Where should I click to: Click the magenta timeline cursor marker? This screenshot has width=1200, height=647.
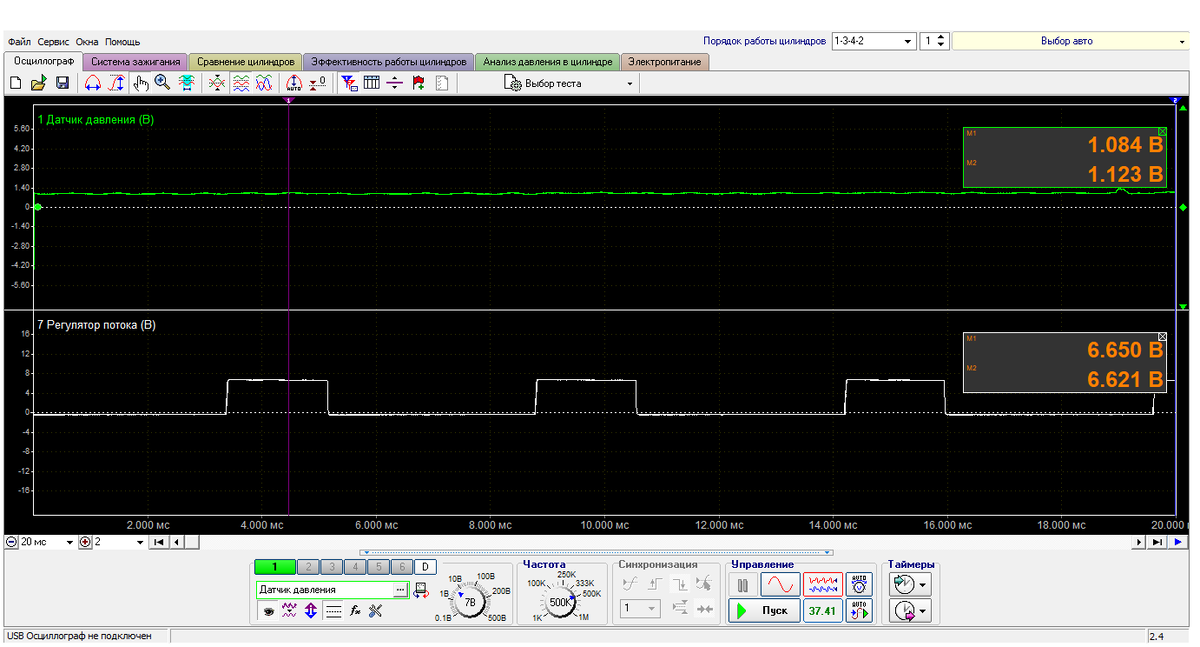point(289,100)
